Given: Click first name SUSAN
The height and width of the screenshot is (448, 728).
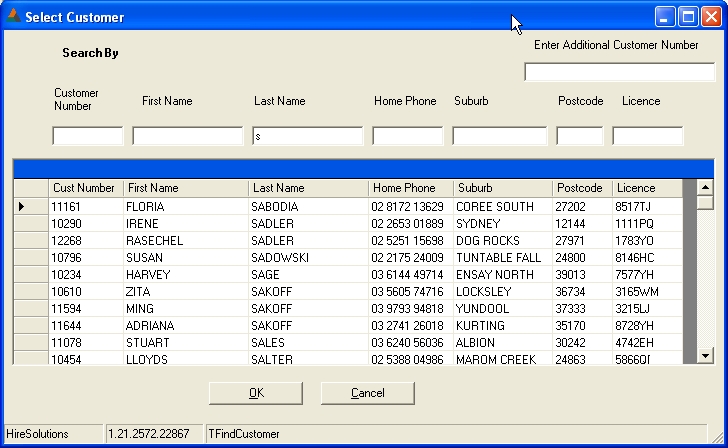Looking at the screenshot, I should tap(144, 258).
